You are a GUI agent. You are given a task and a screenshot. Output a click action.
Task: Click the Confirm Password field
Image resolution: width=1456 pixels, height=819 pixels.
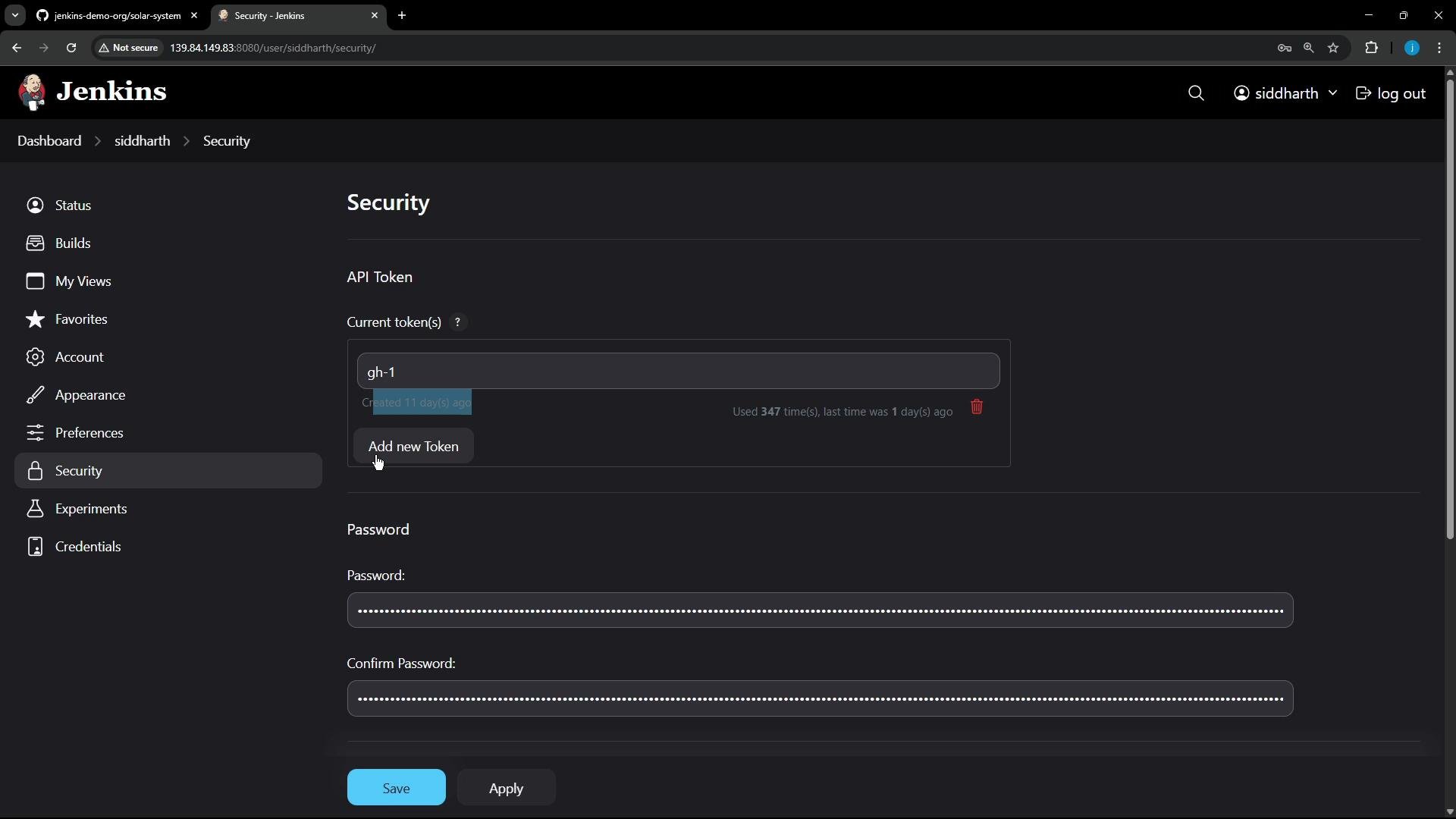pyautogui.click(x=820, y=699)
